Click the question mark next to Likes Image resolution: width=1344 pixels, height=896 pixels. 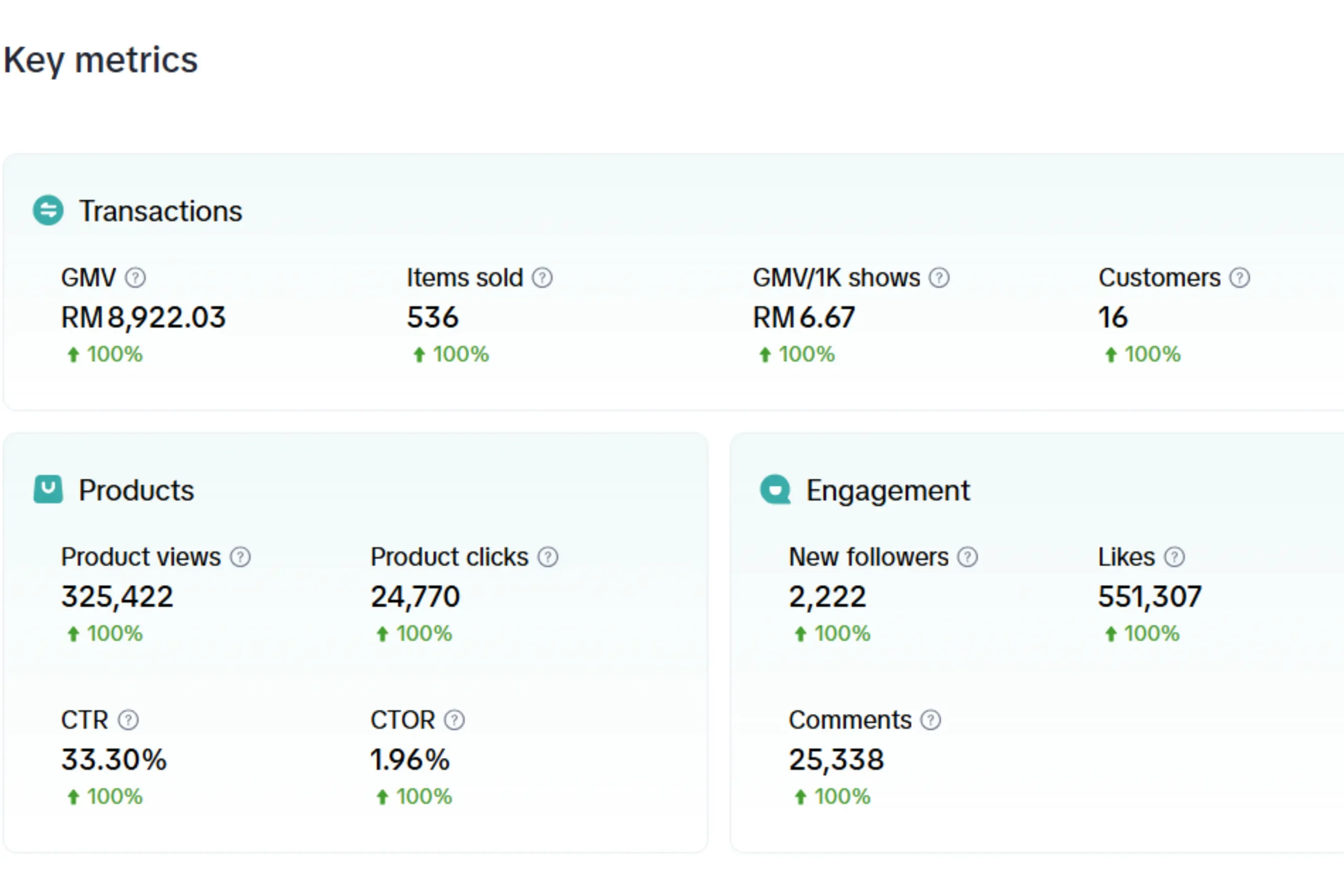tap(1174, 557)
